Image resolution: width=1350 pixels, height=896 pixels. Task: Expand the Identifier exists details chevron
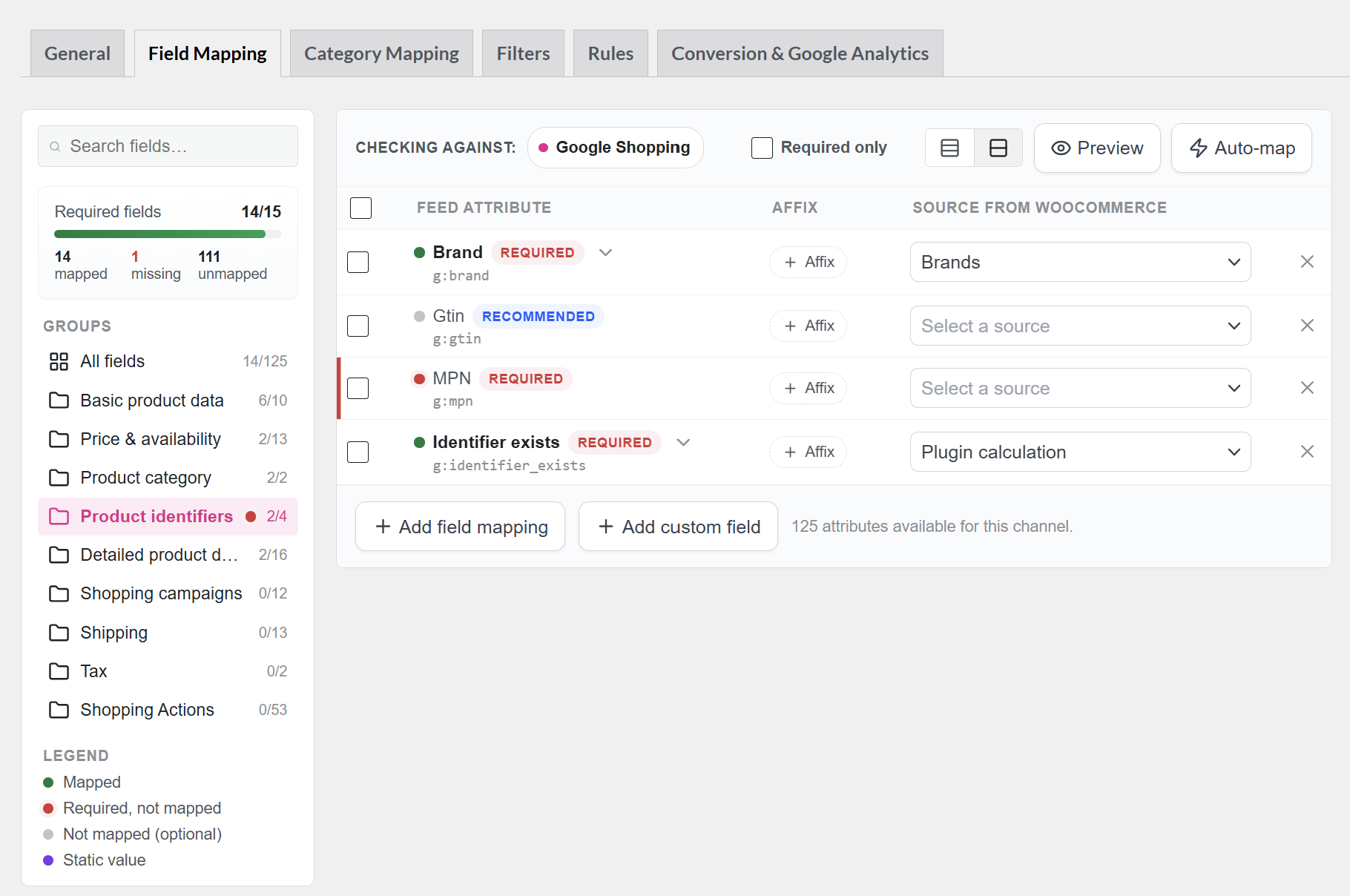point(683,442)
